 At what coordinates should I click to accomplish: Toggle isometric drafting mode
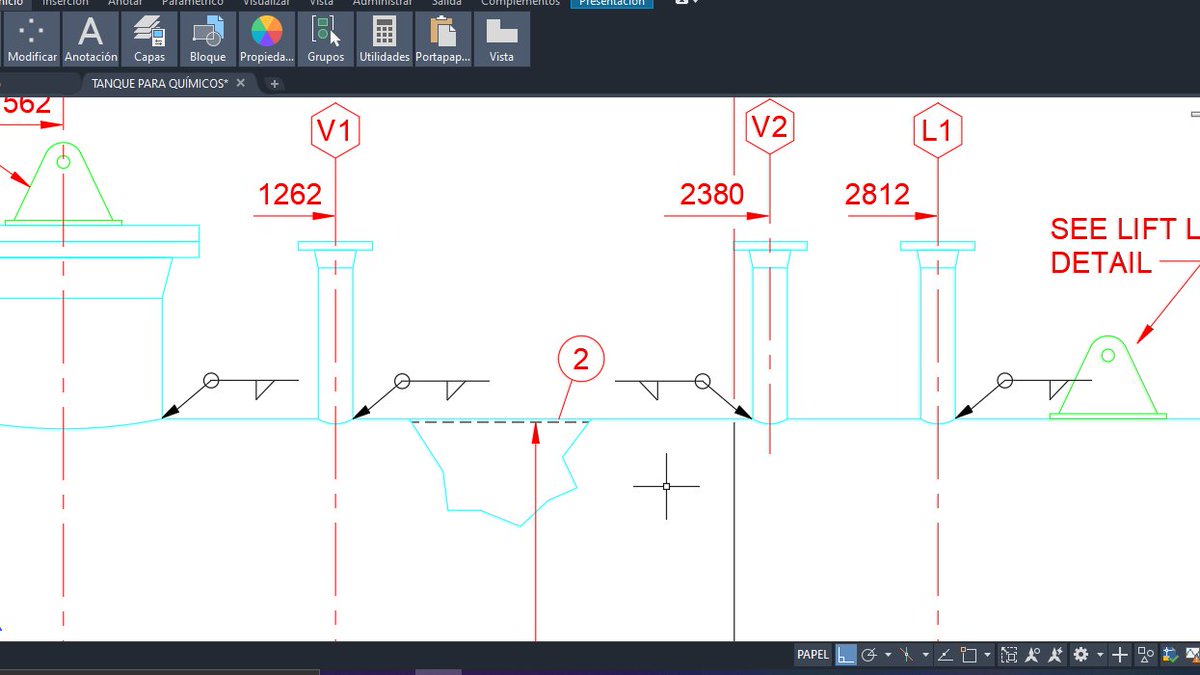tap(906, 654)
